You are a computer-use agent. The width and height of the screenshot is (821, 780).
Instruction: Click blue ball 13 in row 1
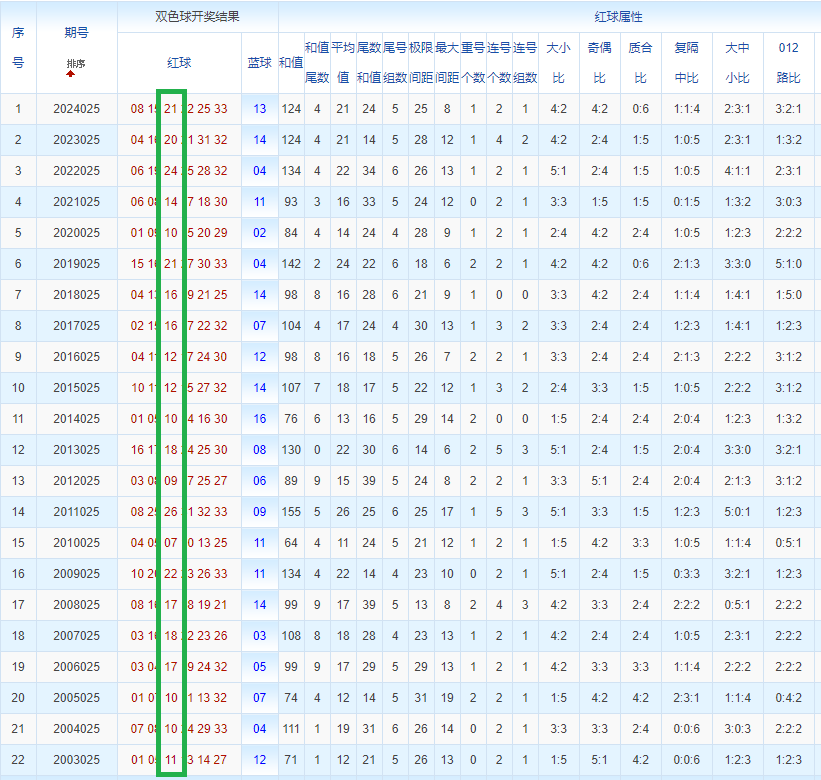click(x=260, y=109)
